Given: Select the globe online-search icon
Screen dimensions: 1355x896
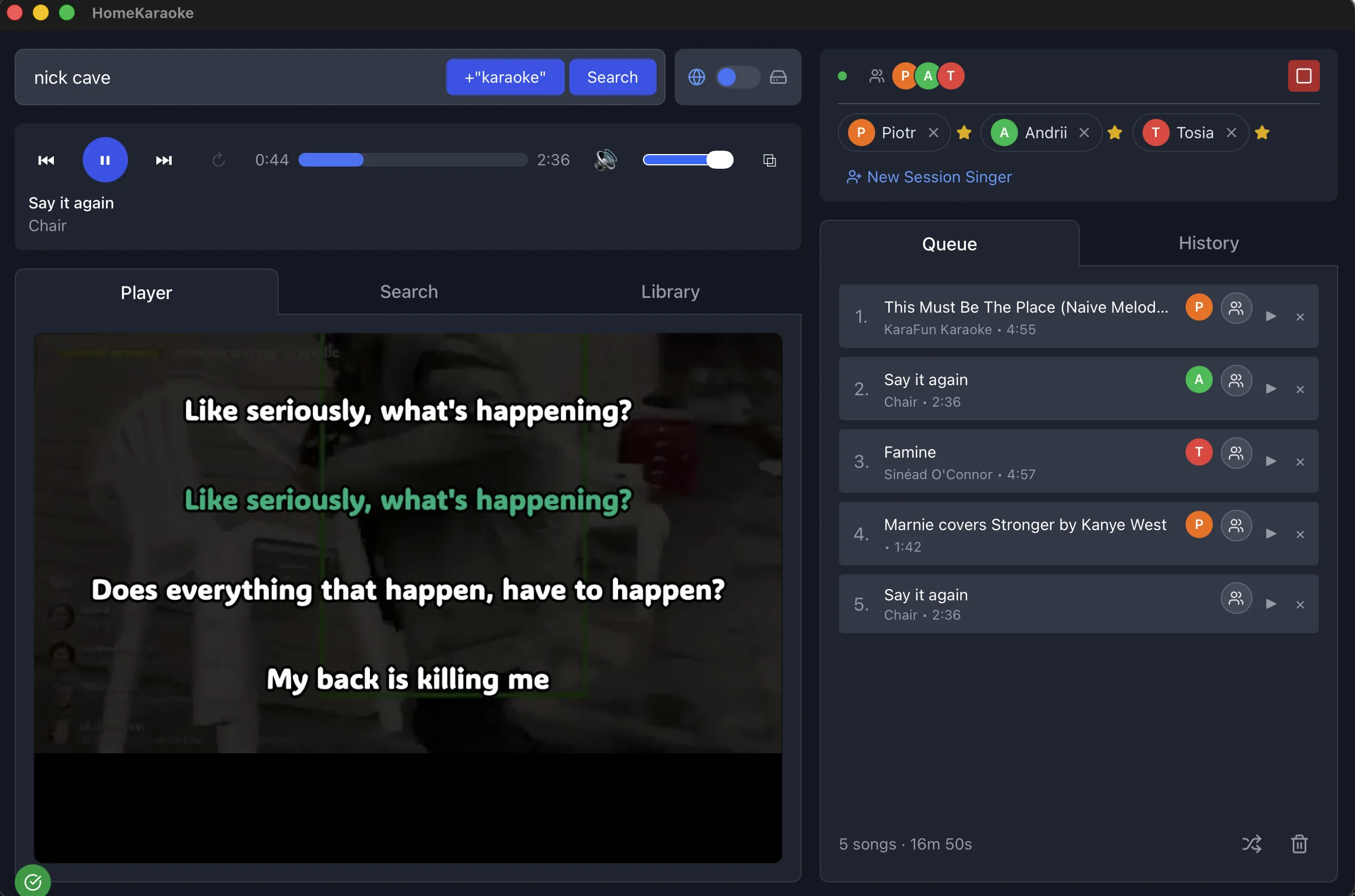Looking at the screenshot, I should tap(697, 76).
